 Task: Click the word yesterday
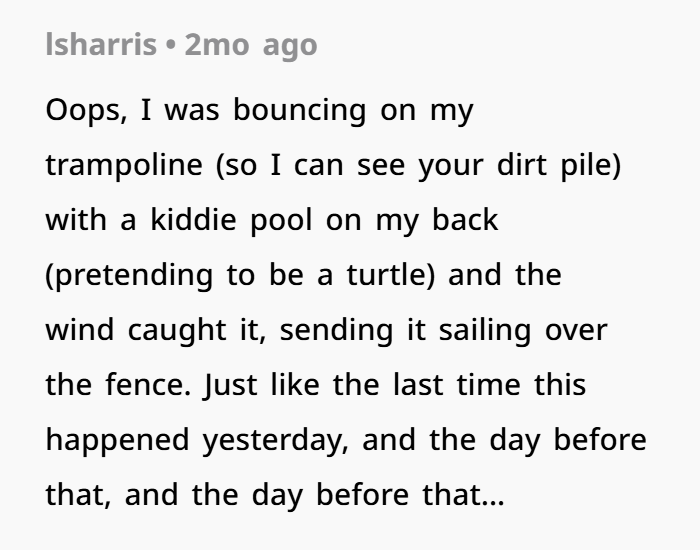click(x=272, y=440)
